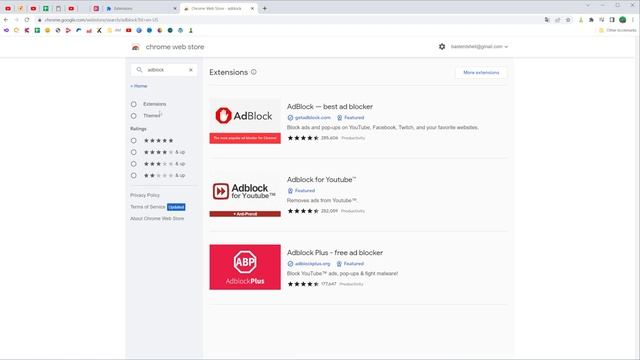640x360 pixels.
Task: Open AdBlock — best ad blocker listing
Action: tap(330, 107)
